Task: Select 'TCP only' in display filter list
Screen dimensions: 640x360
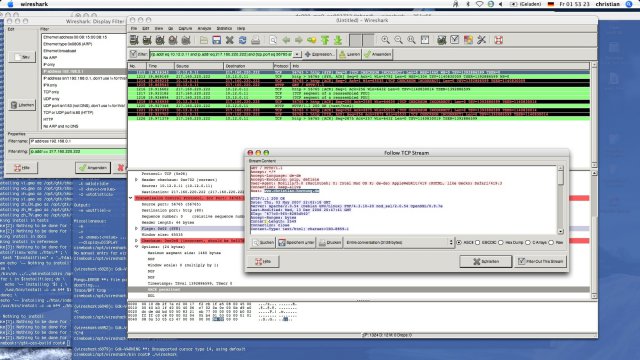Action: click(x=51, y=92)
